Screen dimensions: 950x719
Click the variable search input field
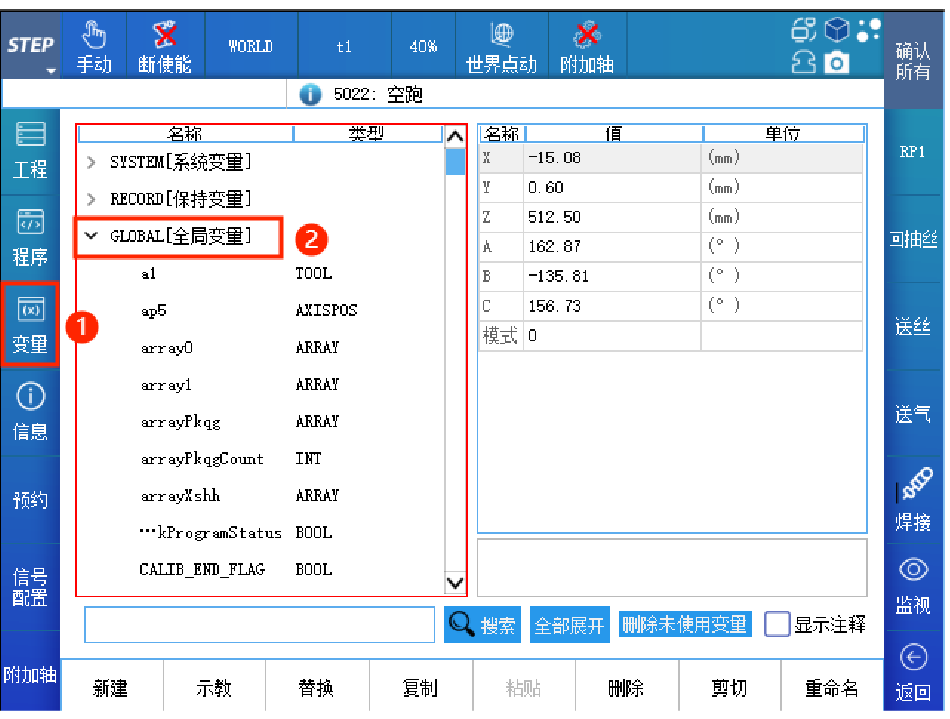(261, 625)
